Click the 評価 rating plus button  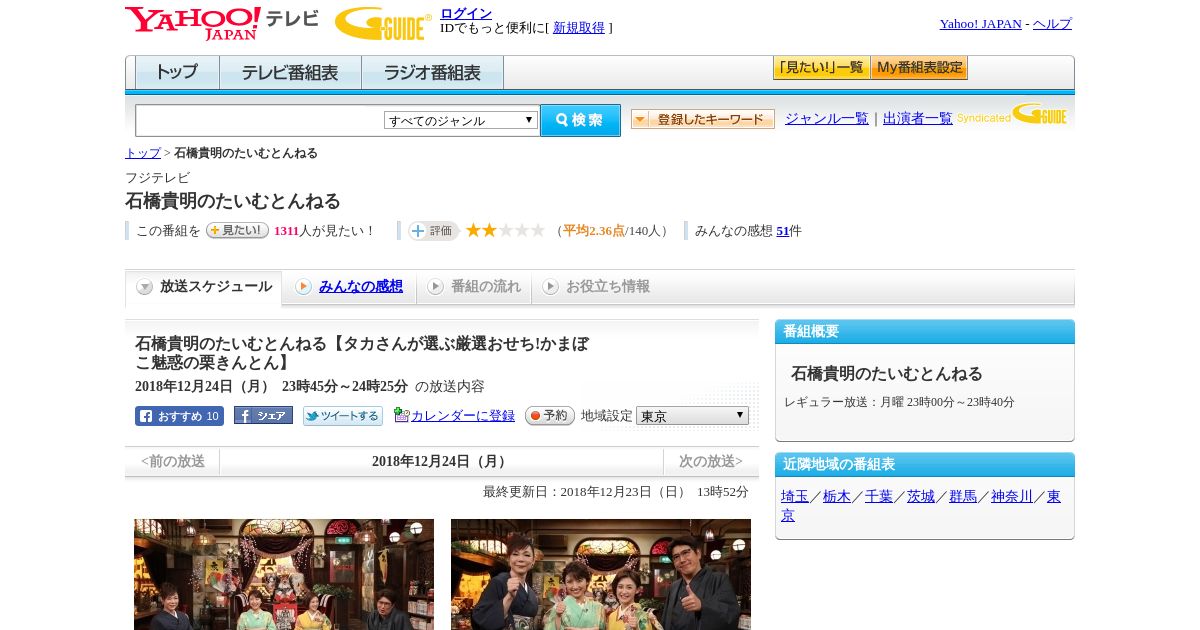pyautogui.click(x=433, y=231)
